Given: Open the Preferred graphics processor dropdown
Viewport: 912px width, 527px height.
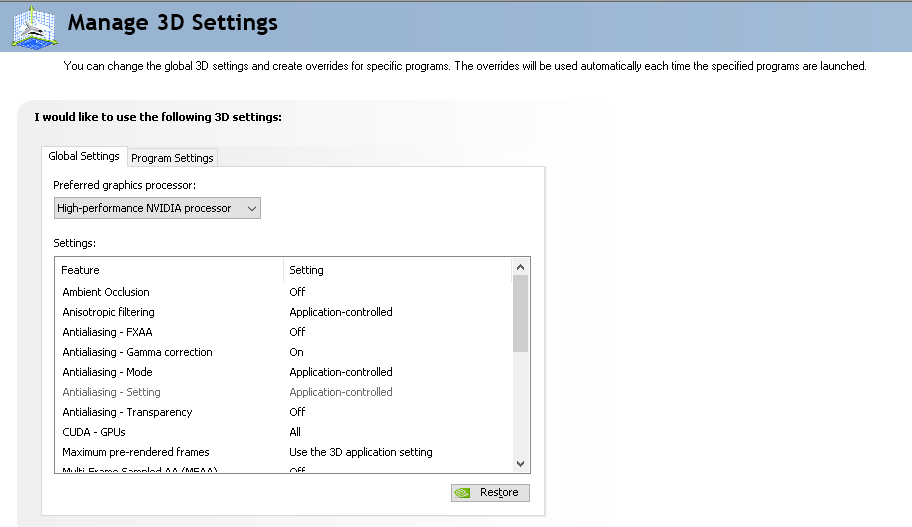Looking at the screenshot, I should tap(157, 208).
